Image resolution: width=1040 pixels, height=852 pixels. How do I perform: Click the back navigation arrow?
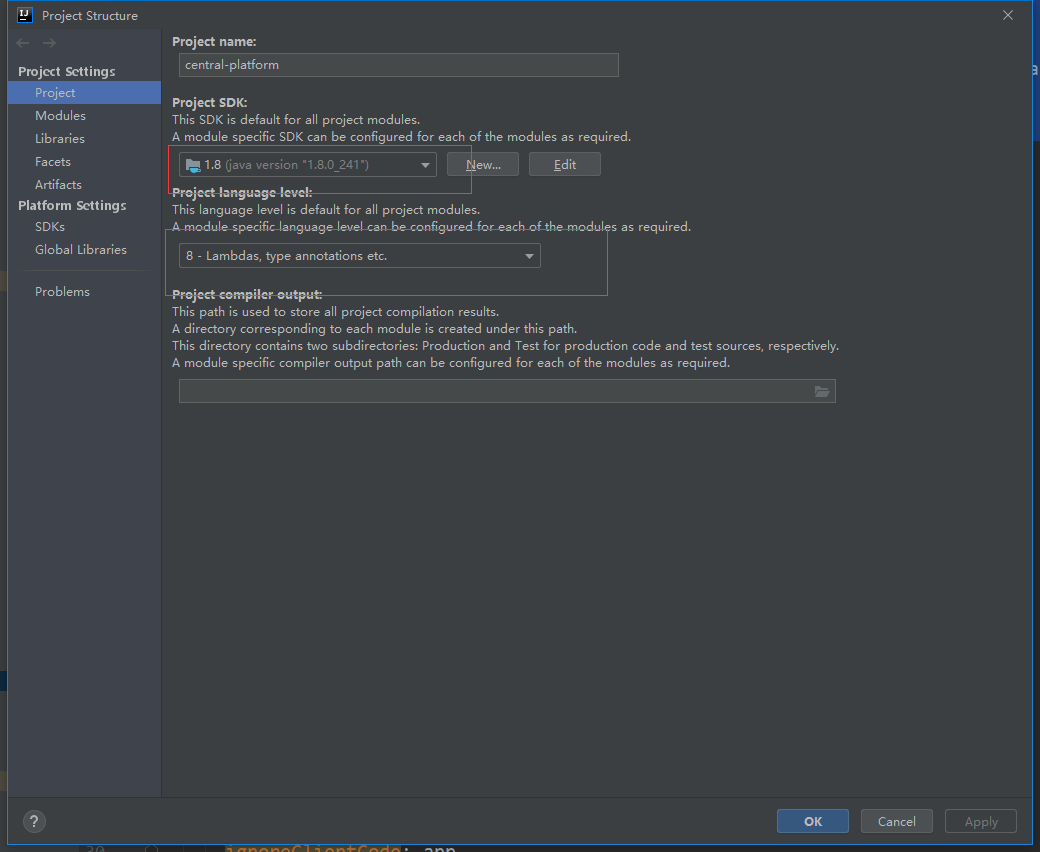click(21, 42)
